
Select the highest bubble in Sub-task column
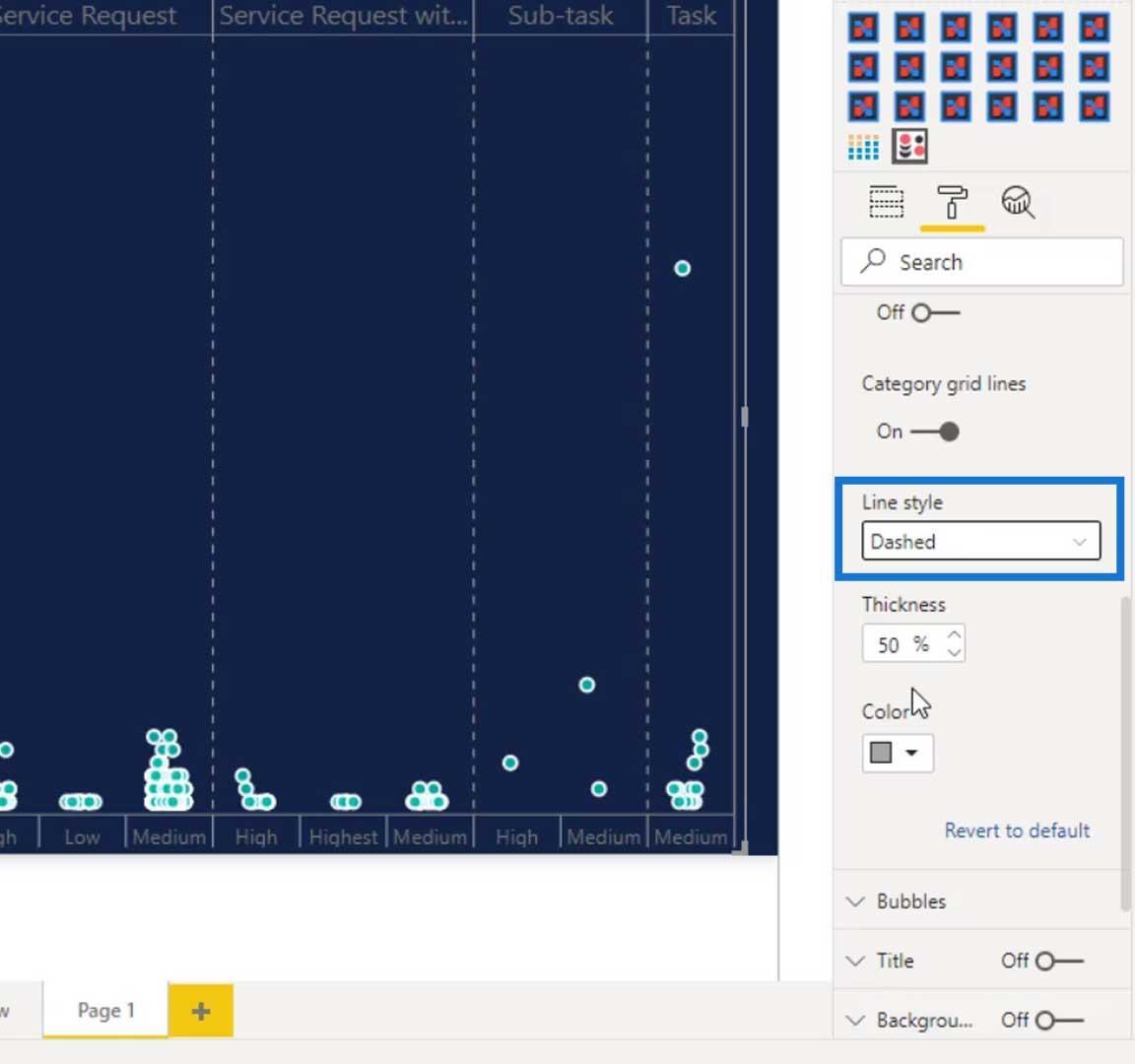[x=586, y=685]
